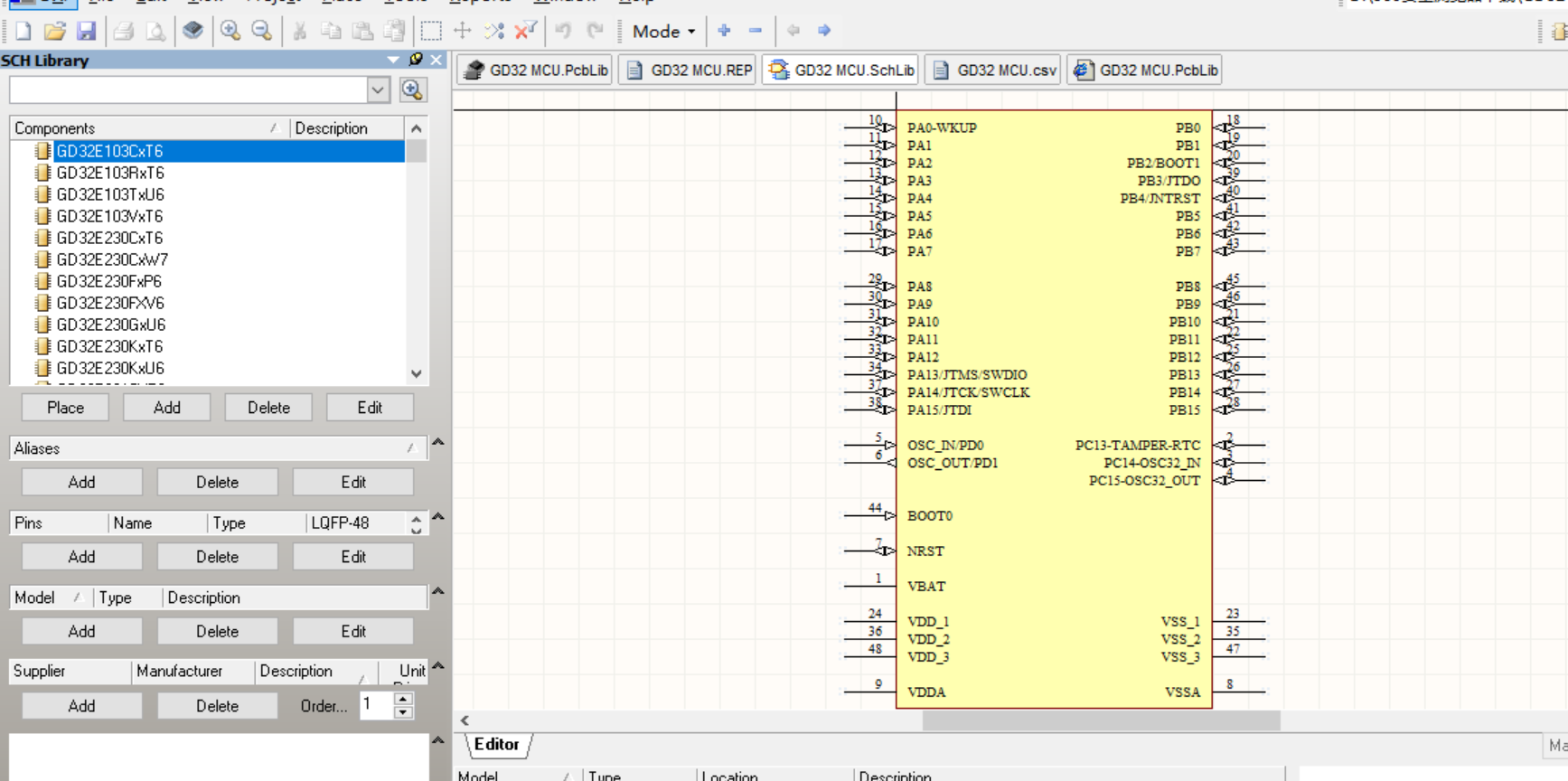Click the Add button under Components list
Viewport: 1568px width, 781px height.
click(x=167, y=408)
